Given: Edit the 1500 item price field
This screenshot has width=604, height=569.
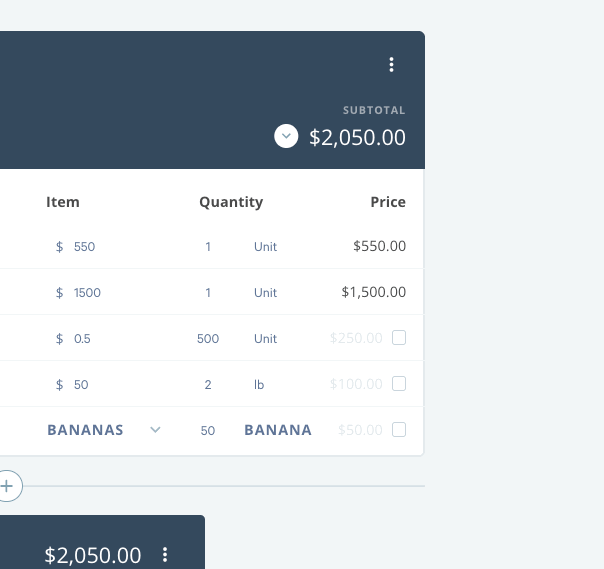Looking at the screenshot, I should coord(87,293).
